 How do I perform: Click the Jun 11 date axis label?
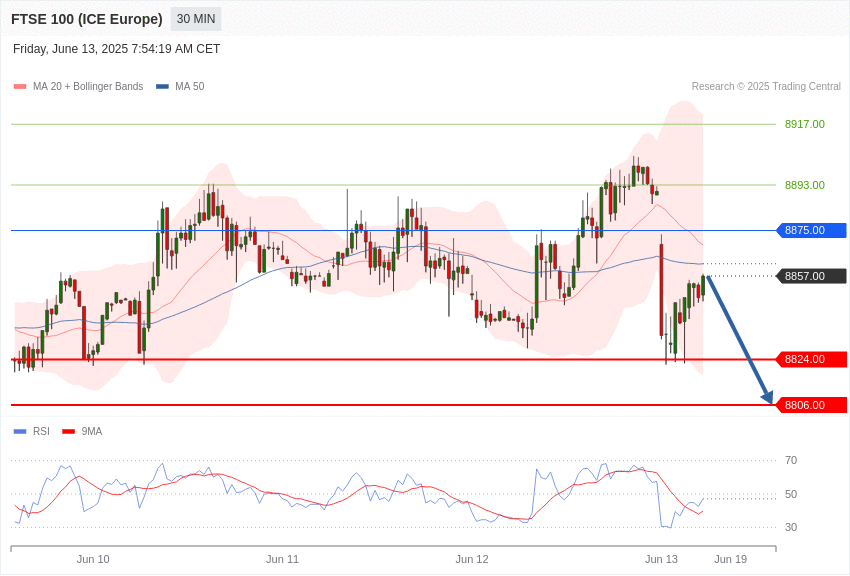tap(282, 559)
